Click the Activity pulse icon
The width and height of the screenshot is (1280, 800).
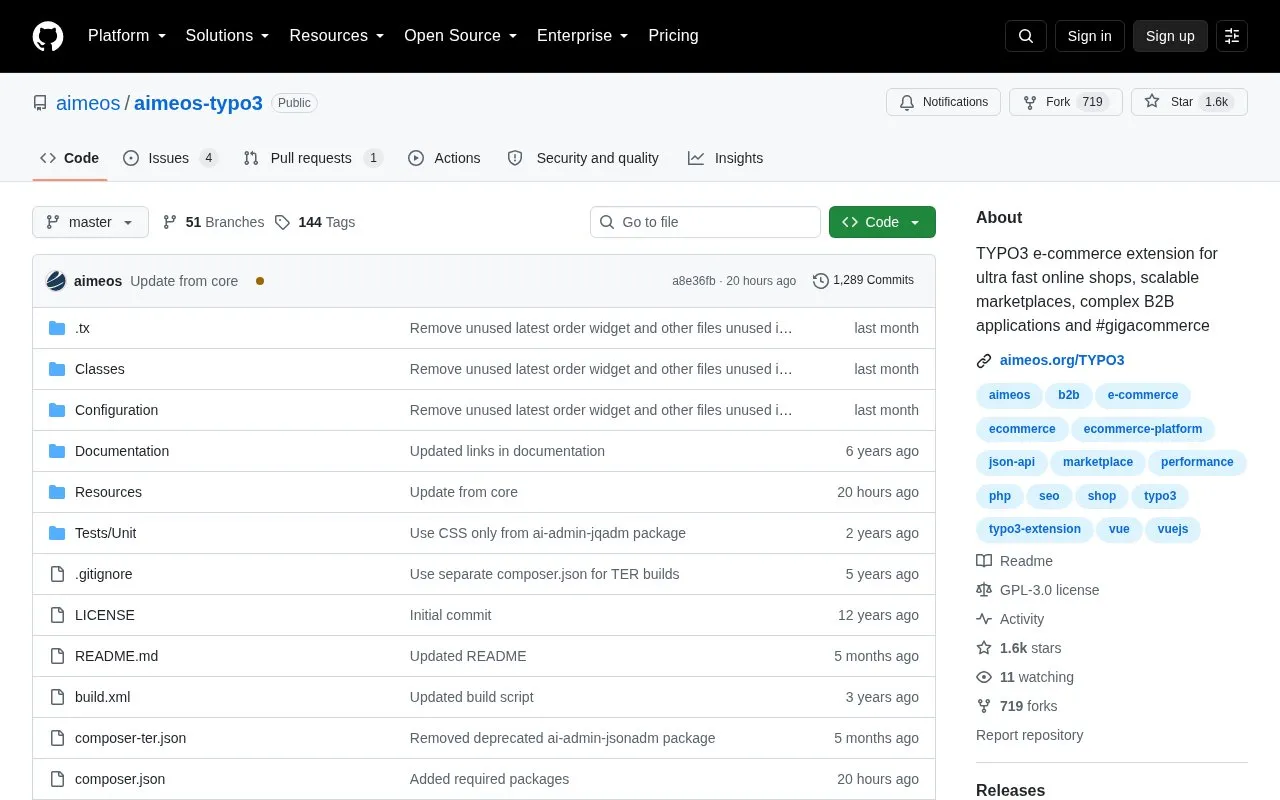pos(984,619)
